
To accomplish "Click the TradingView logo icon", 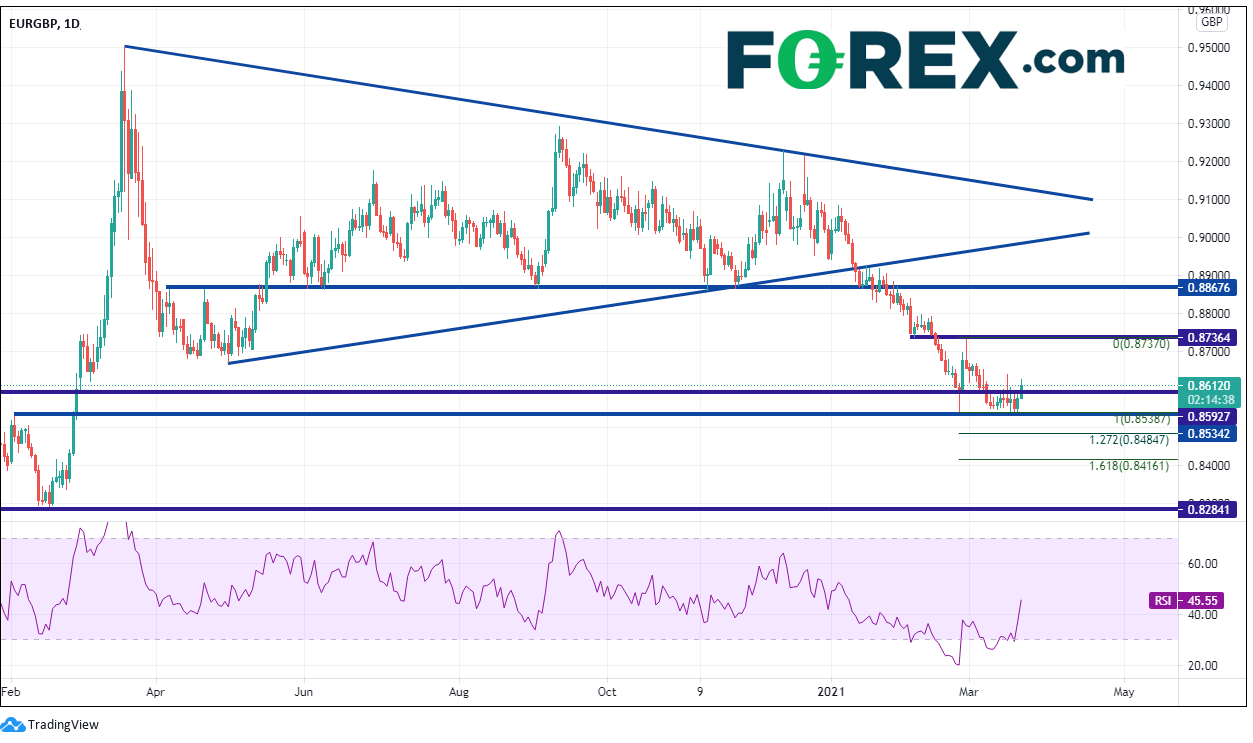I will [x=13, y=724].
